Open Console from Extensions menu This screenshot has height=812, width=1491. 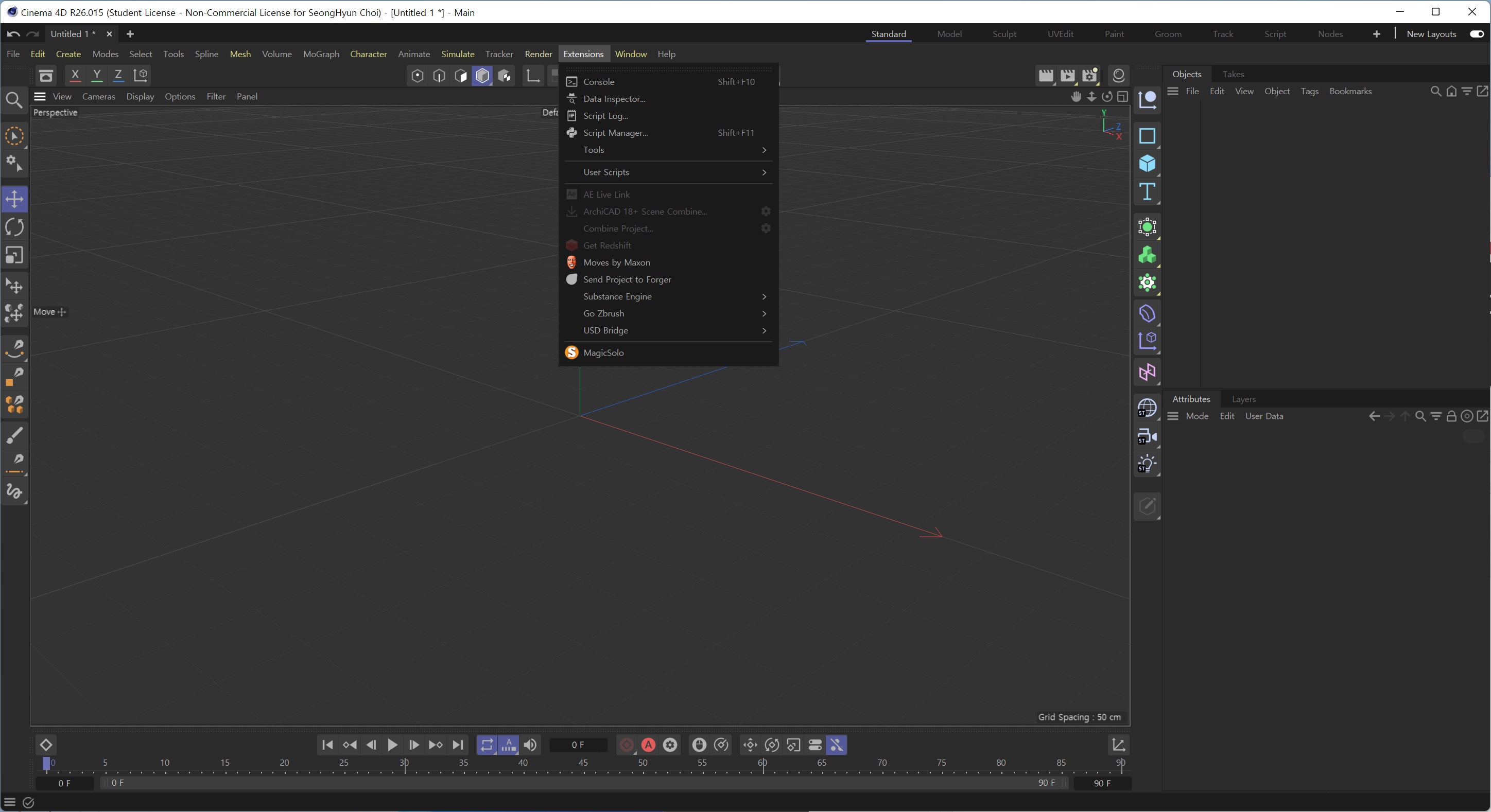point(668,82)
